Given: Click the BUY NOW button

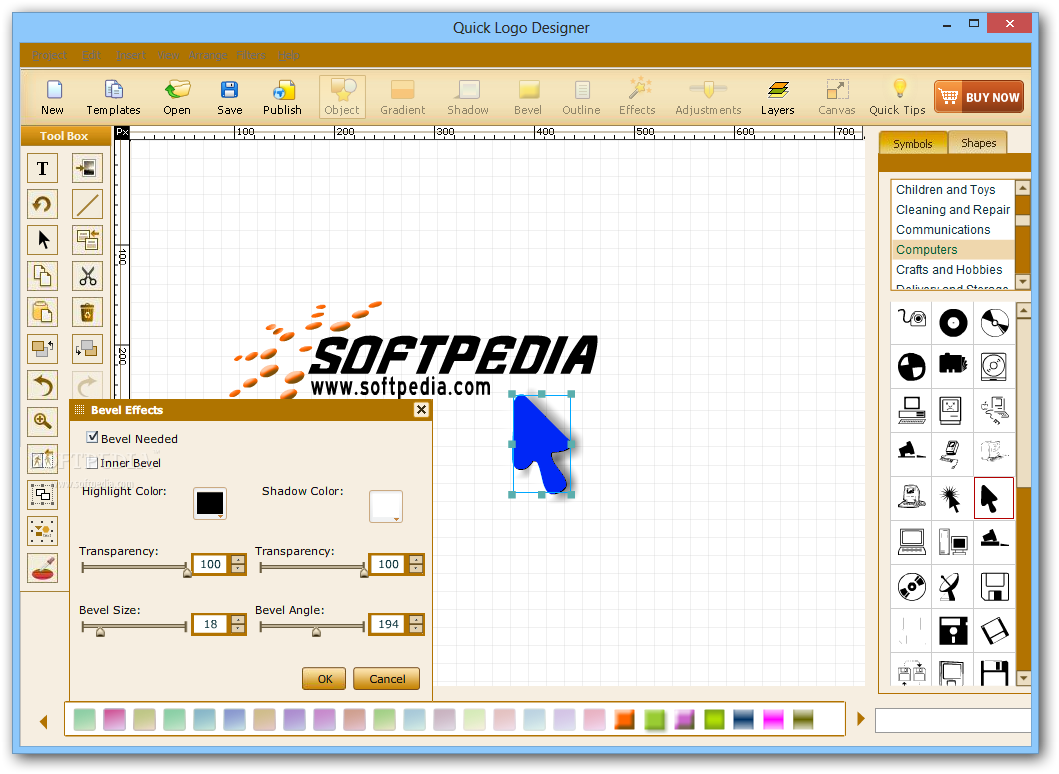Looking at the screenshot, I should pos(979,97).
